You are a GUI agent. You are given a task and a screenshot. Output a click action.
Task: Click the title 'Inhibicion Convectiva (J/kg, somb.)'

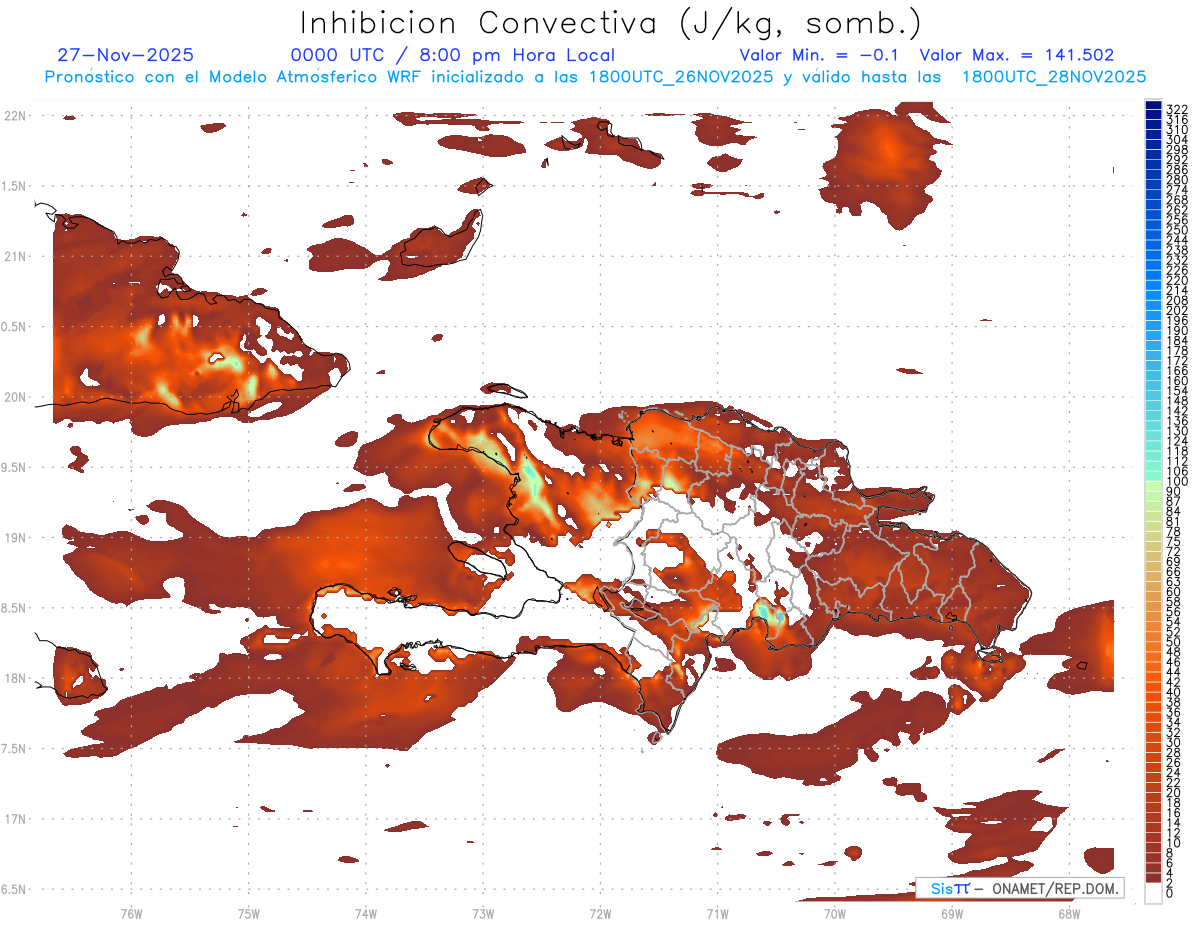(610, 23)
